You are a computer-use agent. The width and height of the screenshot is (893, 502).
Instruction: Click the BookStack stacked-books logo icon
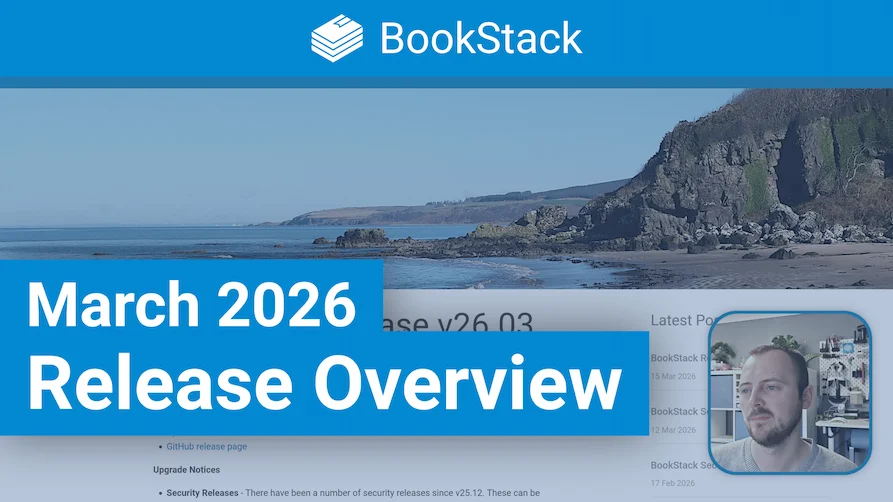(336, 38)
